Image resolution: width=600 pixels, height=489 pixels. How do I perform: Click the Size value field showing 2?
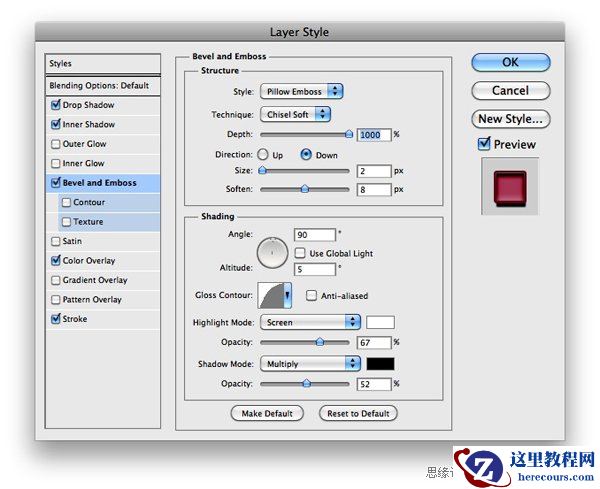click(x=374, y=171)
